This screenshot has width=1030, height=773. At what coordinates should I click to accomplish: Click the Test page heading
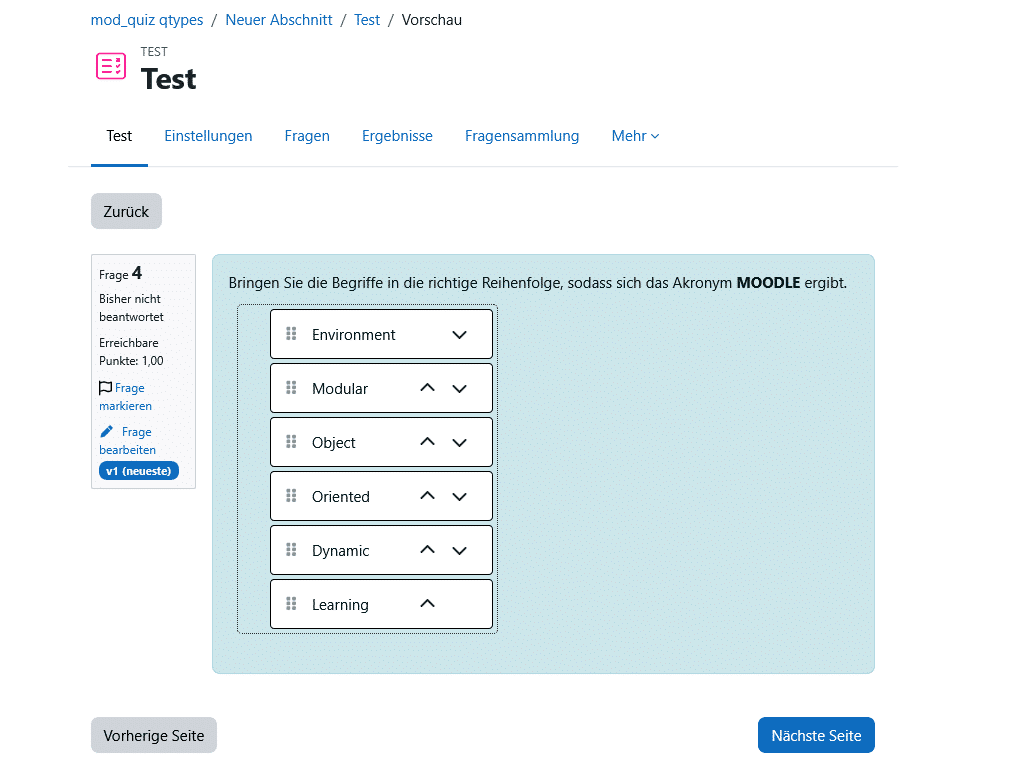[x=169, y=79]
